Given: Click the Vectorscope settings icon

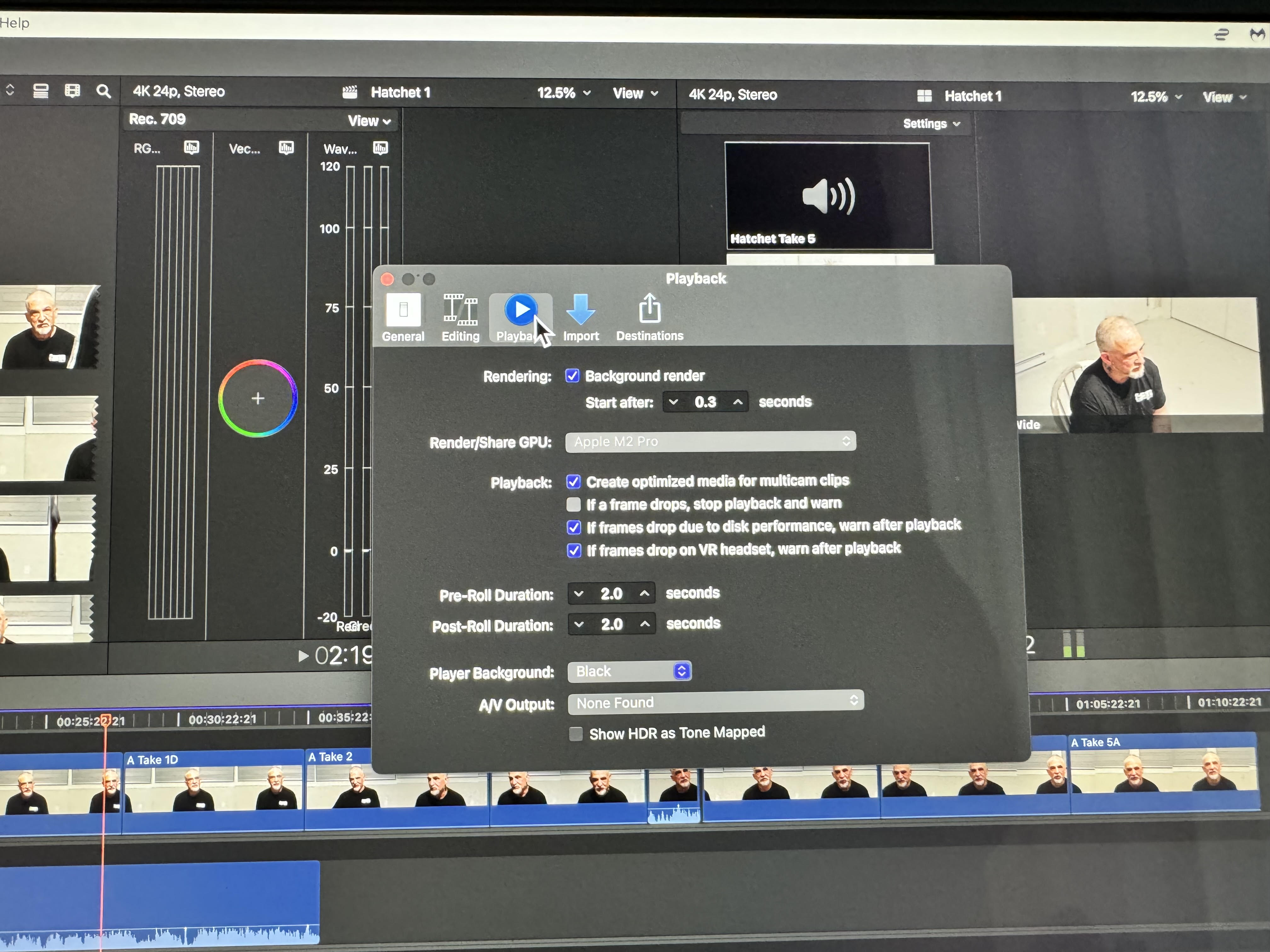Looking at the screenshot, I should (286, 148).
